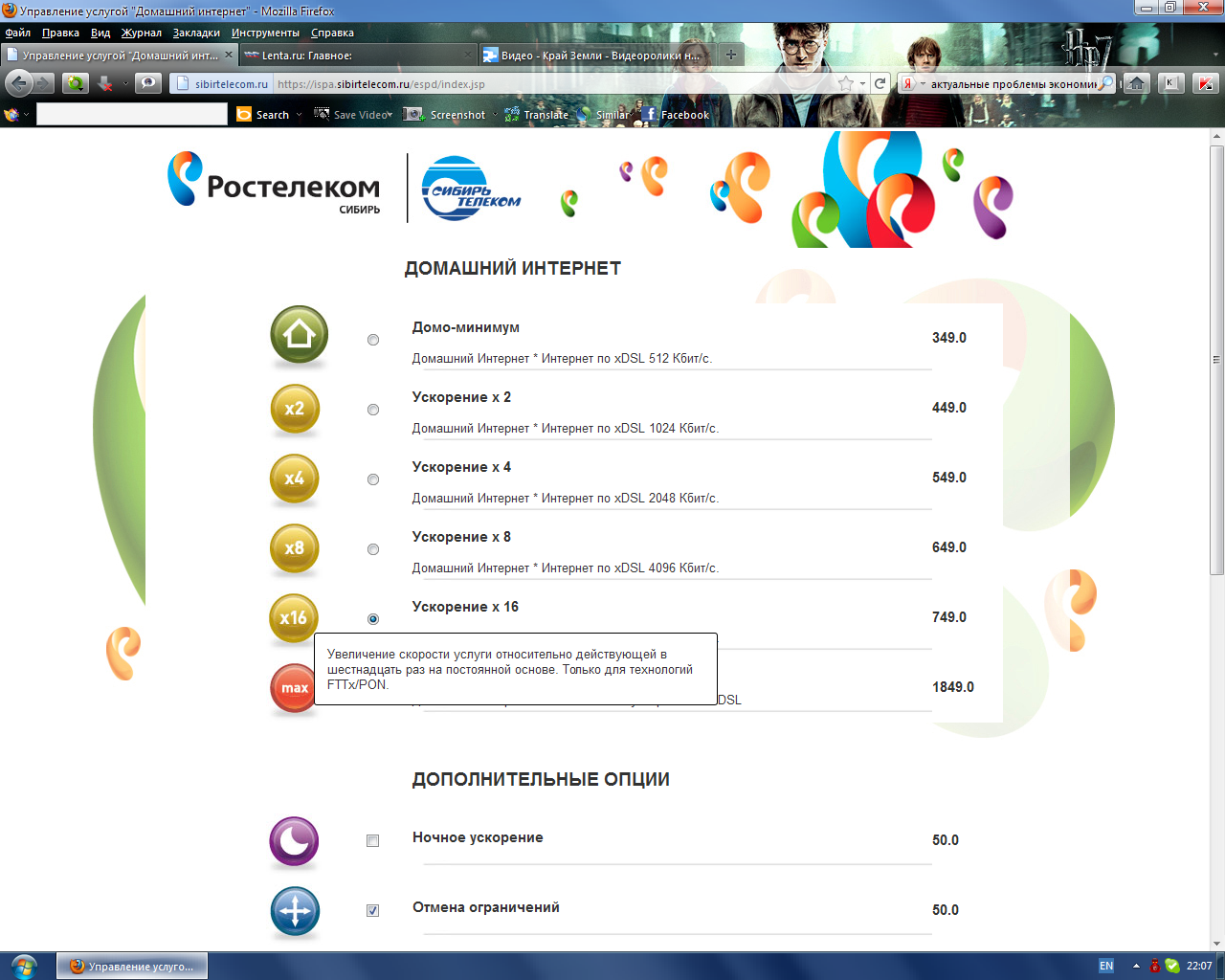Click the blue plus icon beside Отмена ограничений

pos(294,911)
